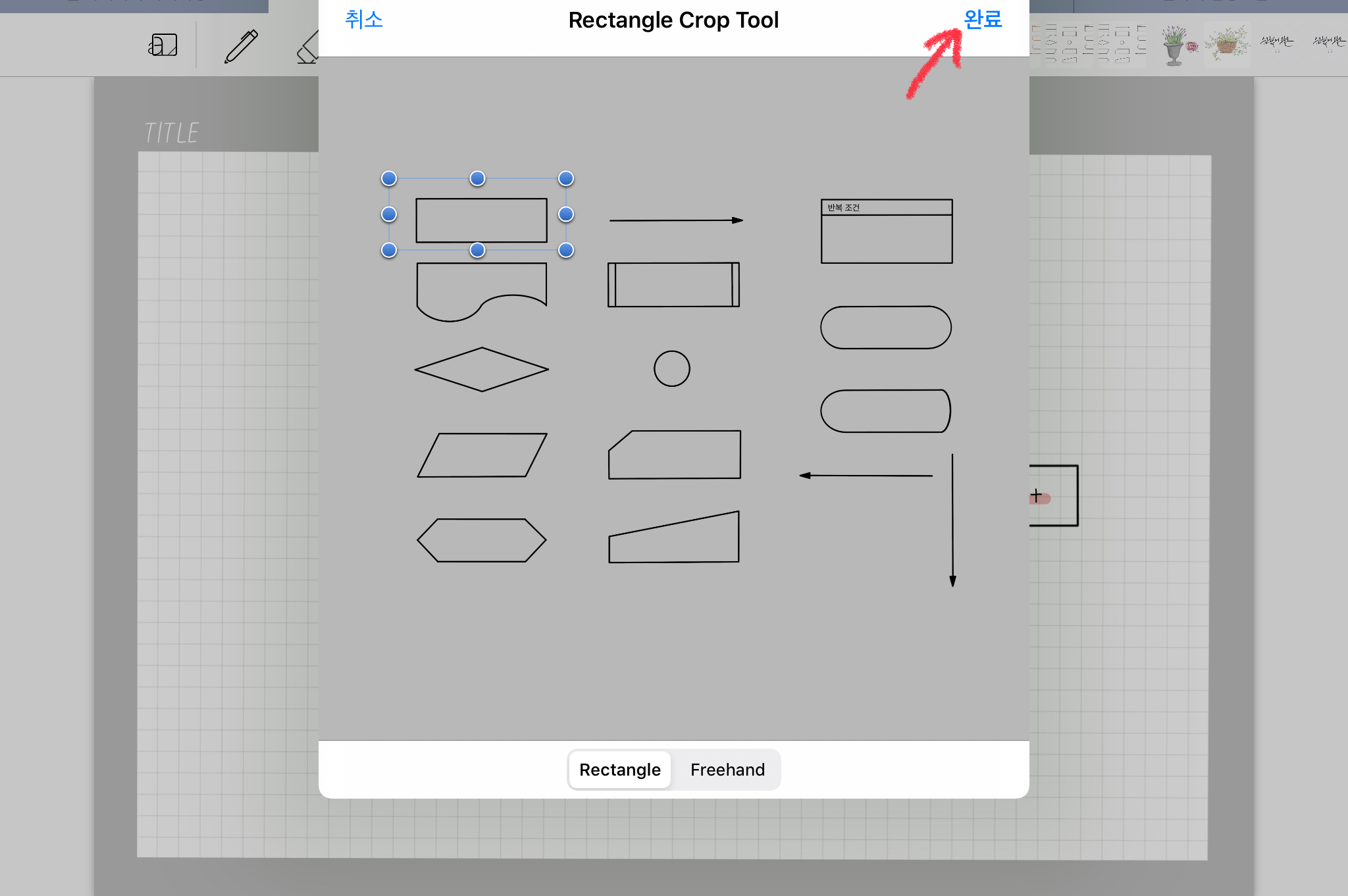Tap 취소 to cancel the crop
1348x896 pixels.
pyautogui.click(x=363, y=20)
